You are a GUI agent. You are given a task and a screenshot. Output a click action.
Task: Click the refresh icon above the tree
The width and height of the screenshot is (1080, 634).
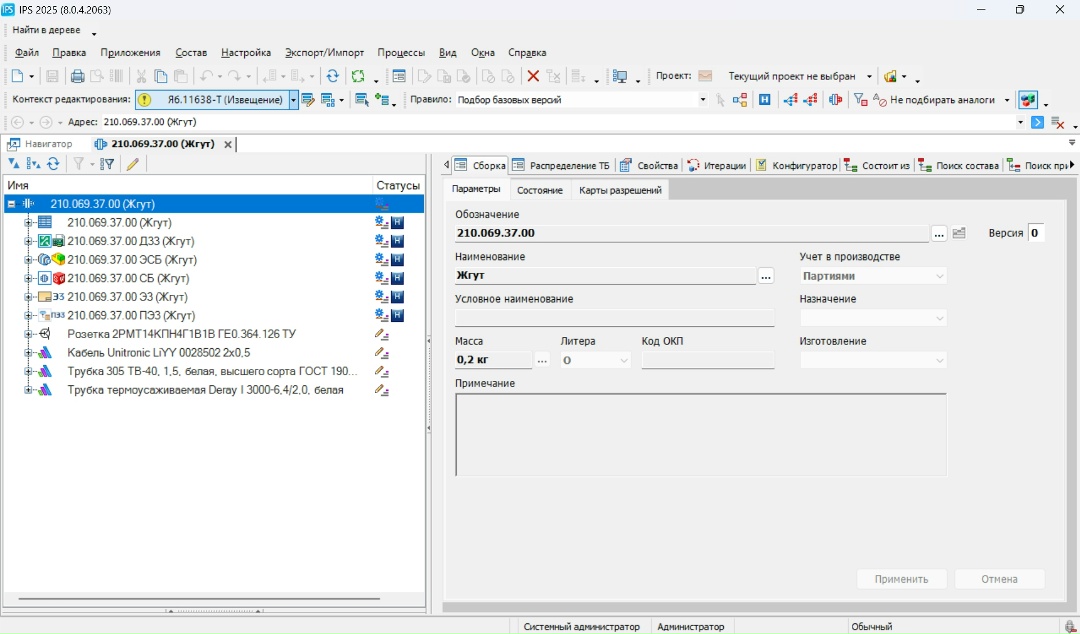tap(53, 164)
